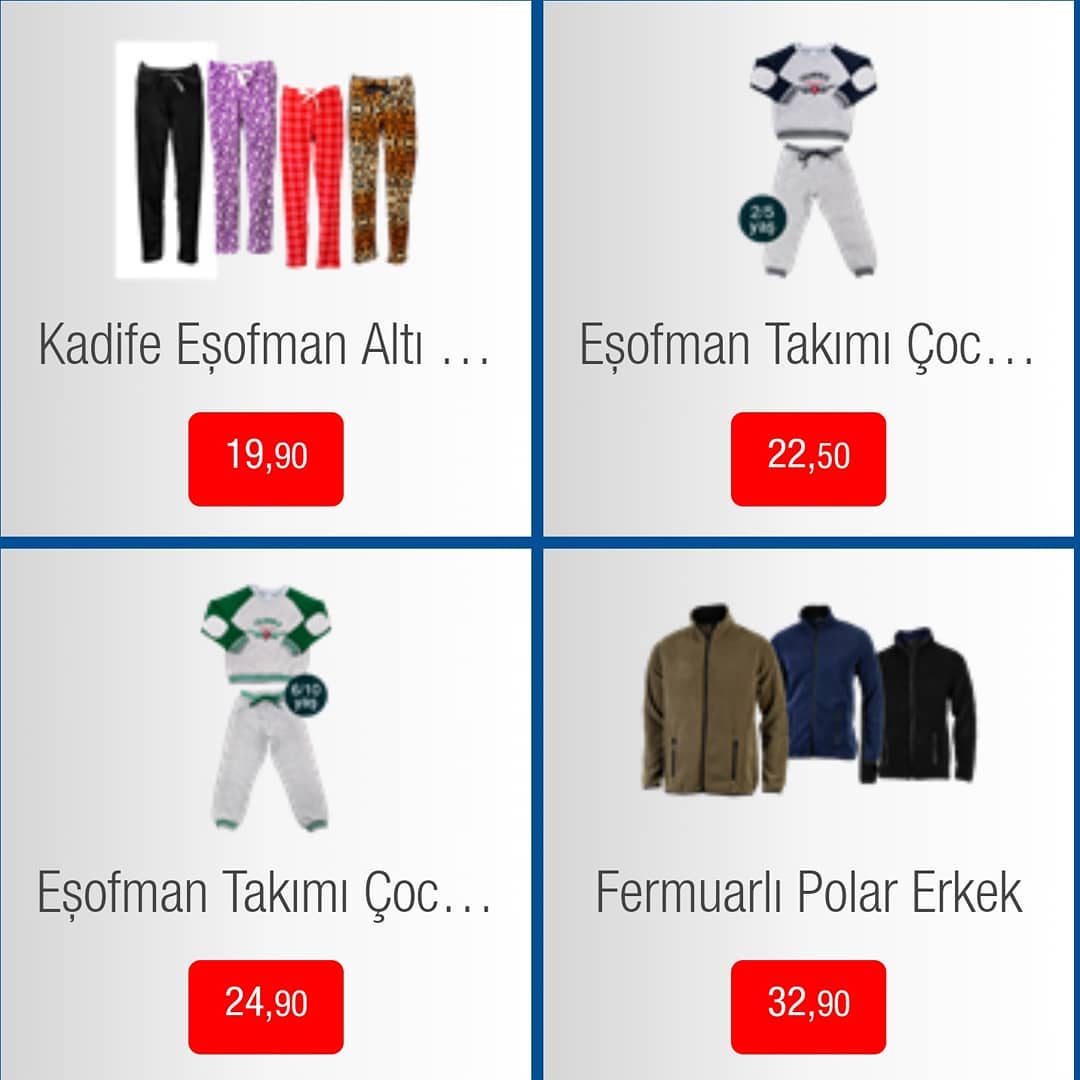Viewport: 1080px width, 1080px height.
Task: Select the olive green fleece jacket
Action: click(x=714, y=699)
